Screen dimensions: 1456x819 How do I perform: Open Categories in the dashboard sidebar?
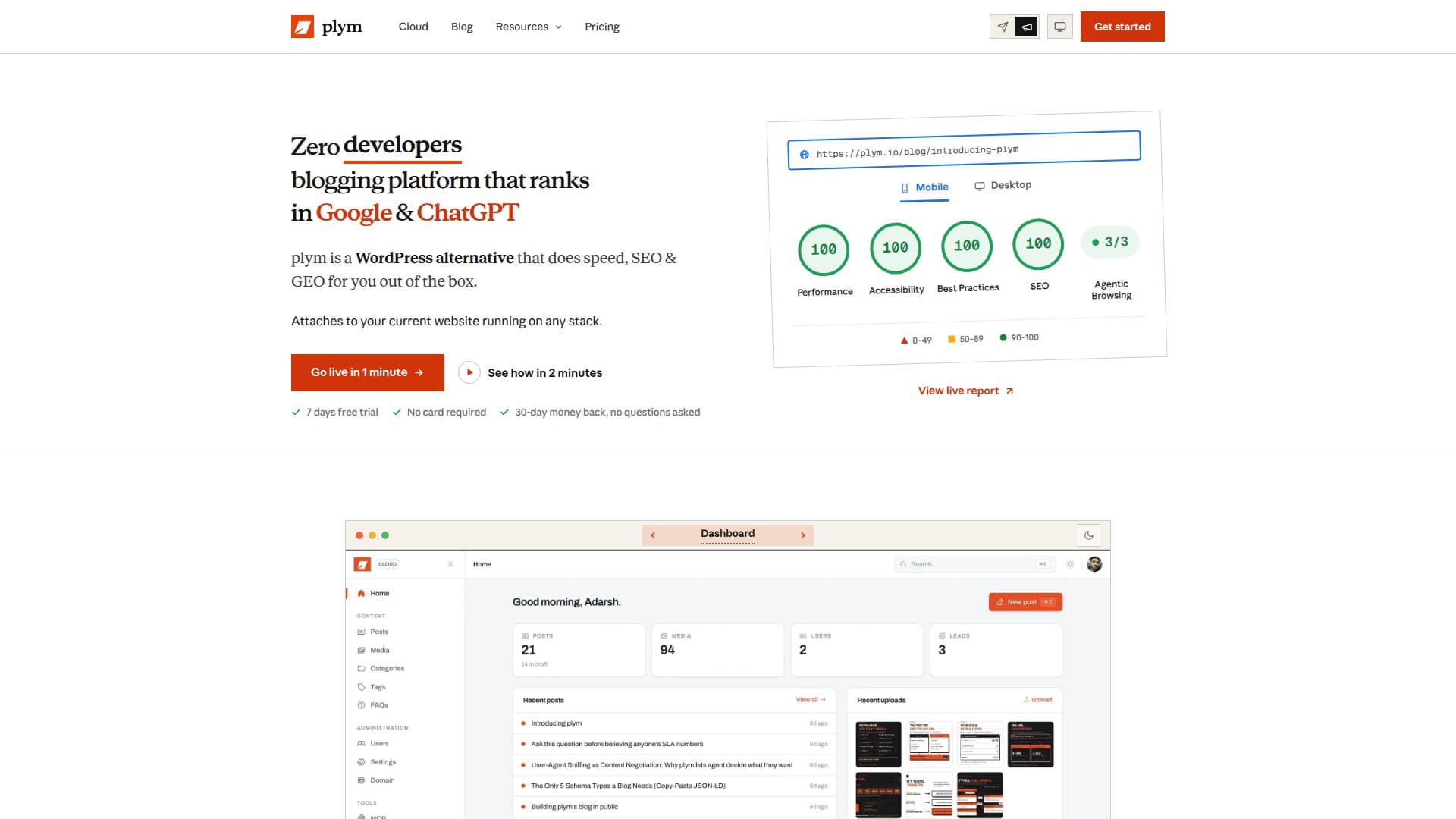click(x=381, y=669)
